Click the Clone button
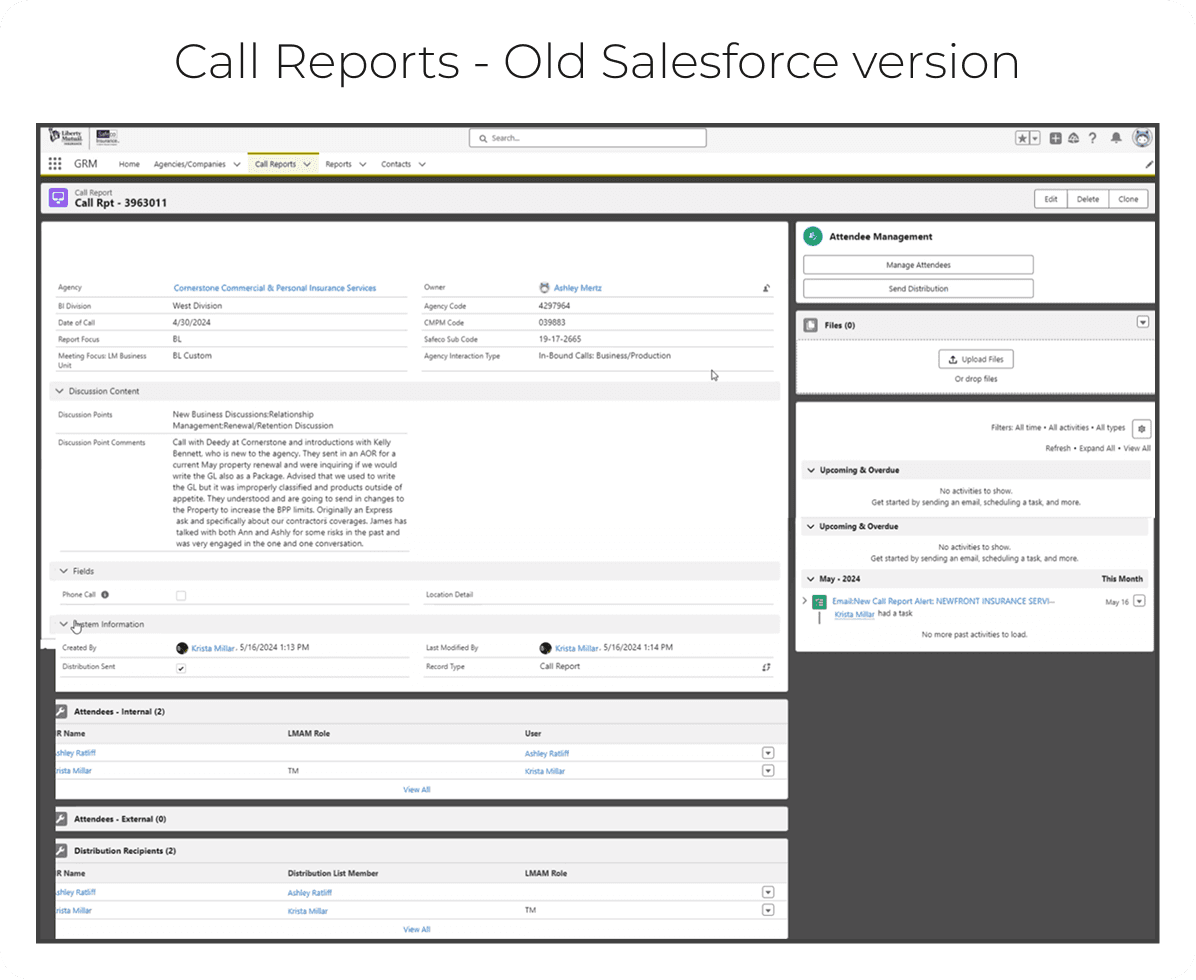The width and height of the screenshot is (1196, 980). pos(1128,200)
